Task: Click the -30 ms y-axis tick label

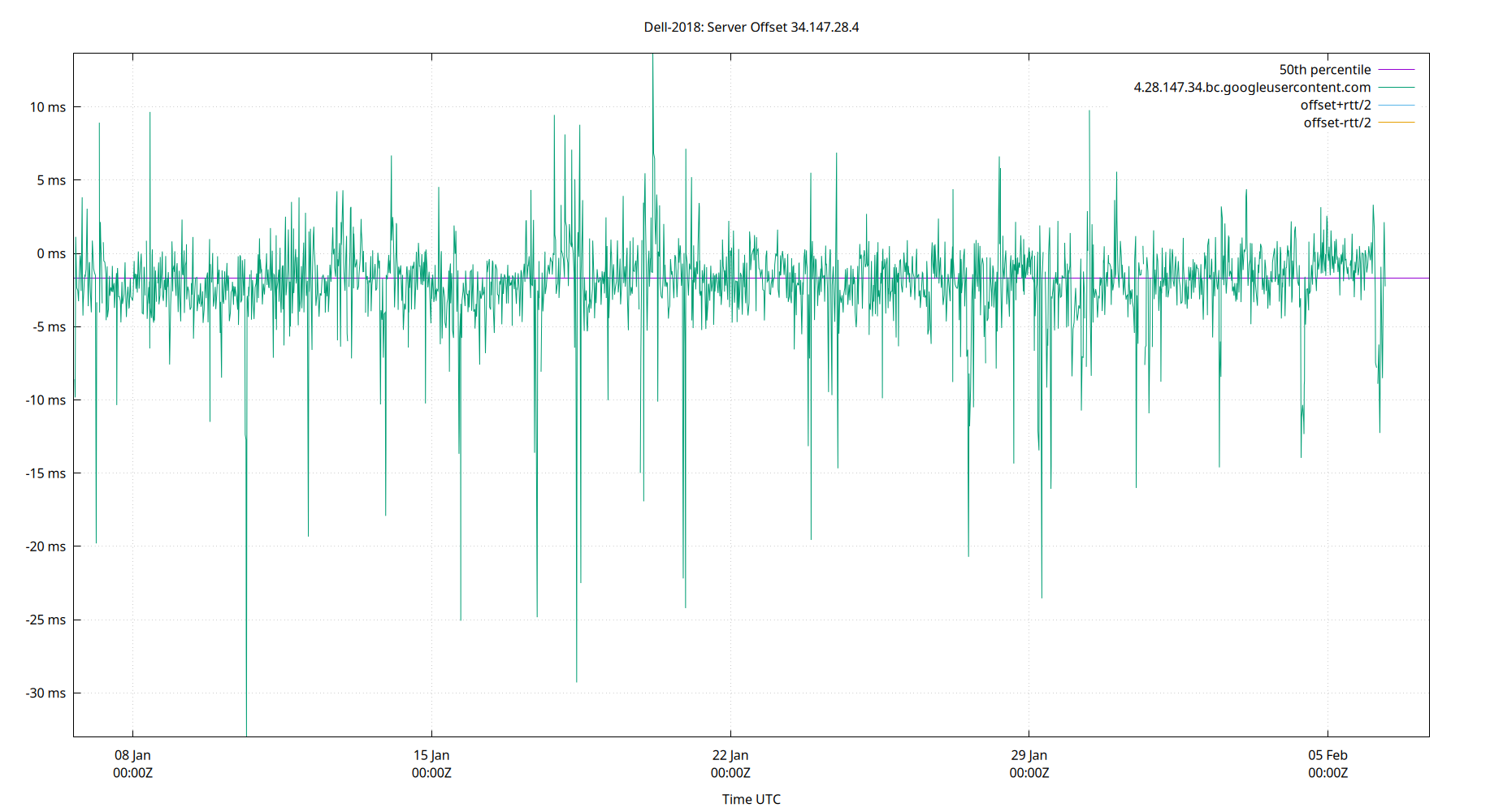Action: [45, 694]
